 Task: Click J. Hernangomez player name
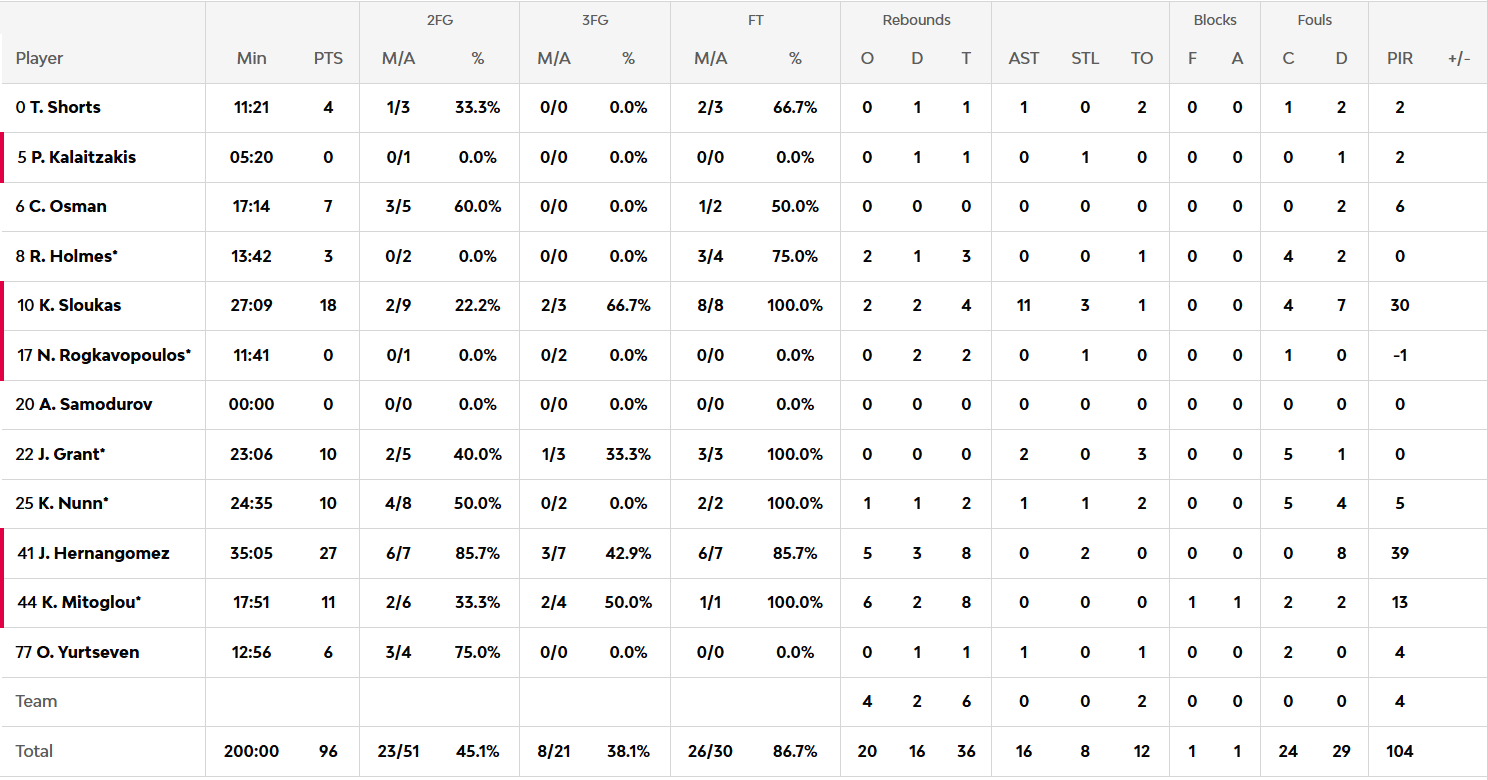[104, 553]
